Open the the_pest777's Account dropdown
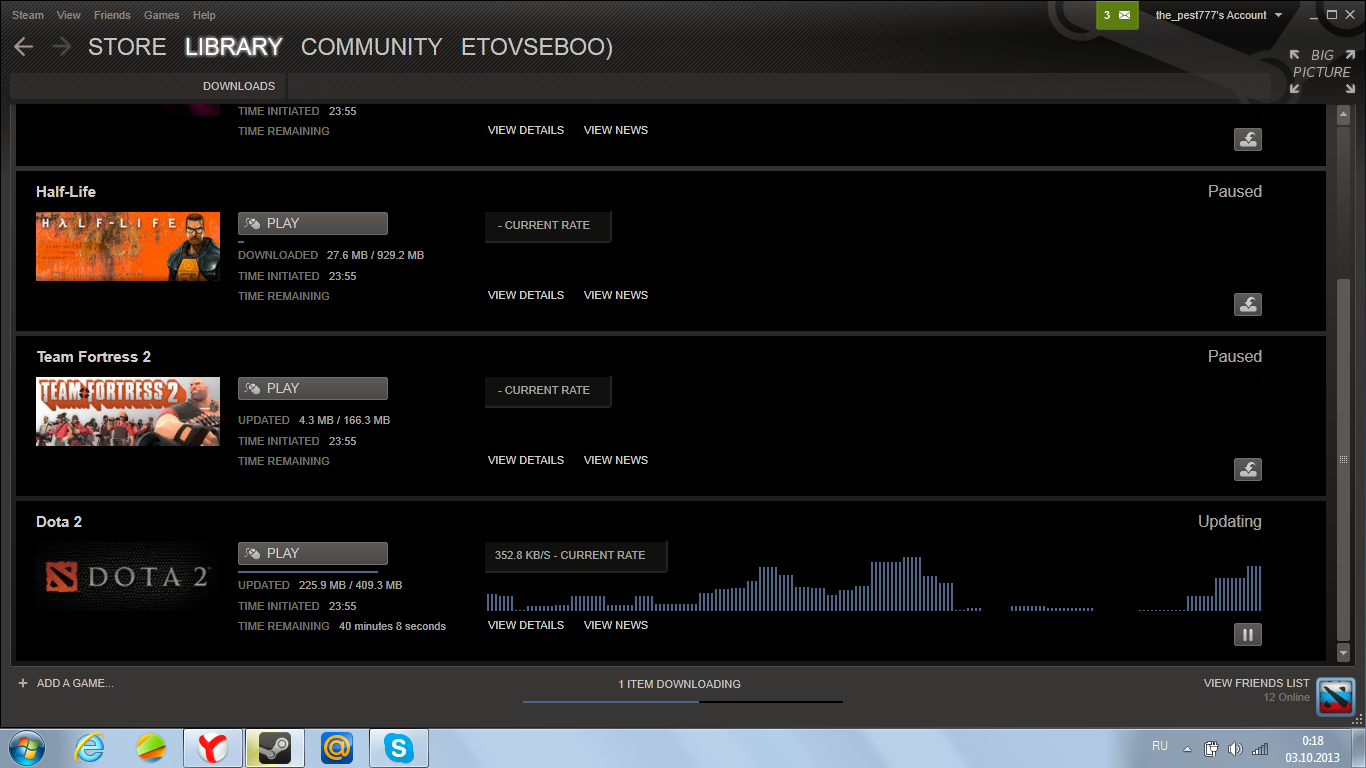This screenshot has height=768, width=1366. point(1218,15)
